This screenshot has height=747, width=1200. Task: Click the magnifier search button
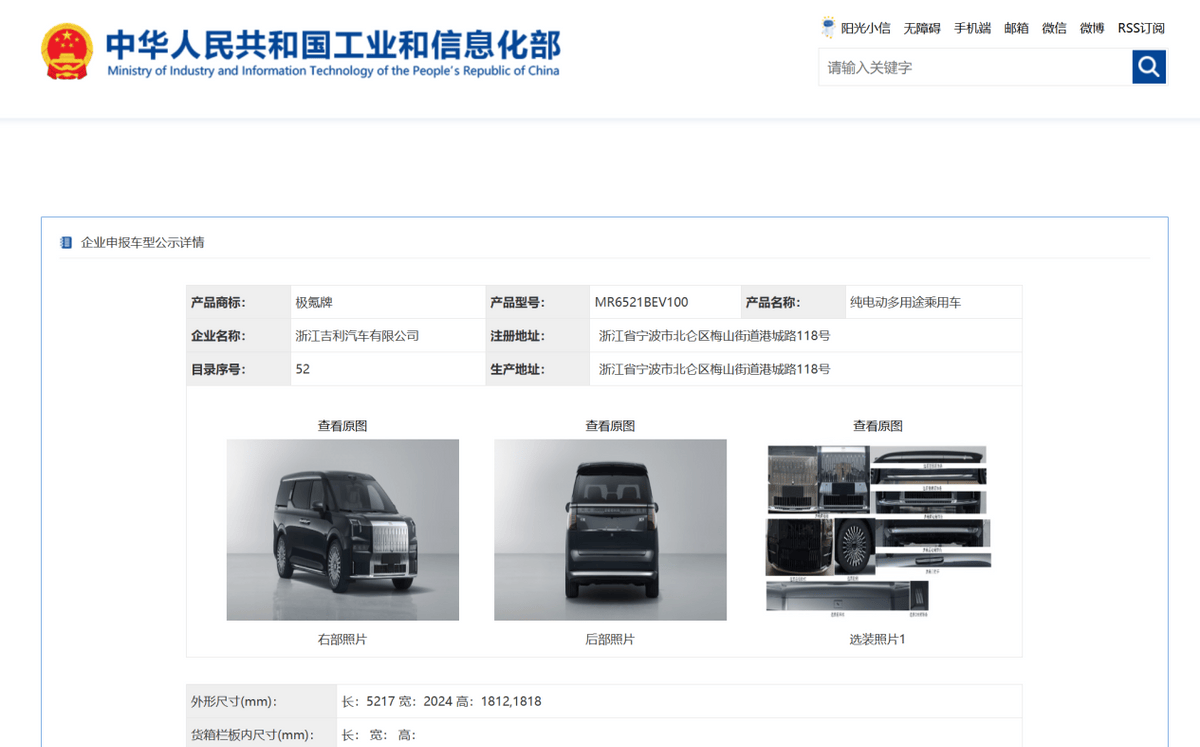click(x=1149, y=67)
